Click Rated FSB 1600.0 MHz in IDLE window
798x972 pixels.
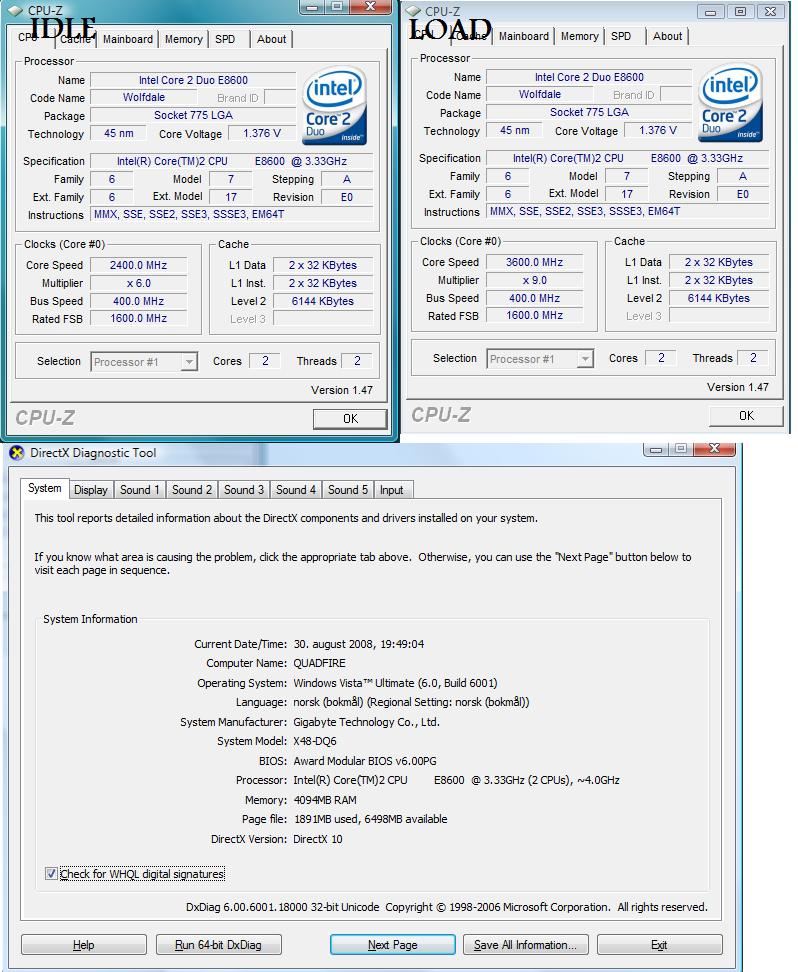[138, 319]
